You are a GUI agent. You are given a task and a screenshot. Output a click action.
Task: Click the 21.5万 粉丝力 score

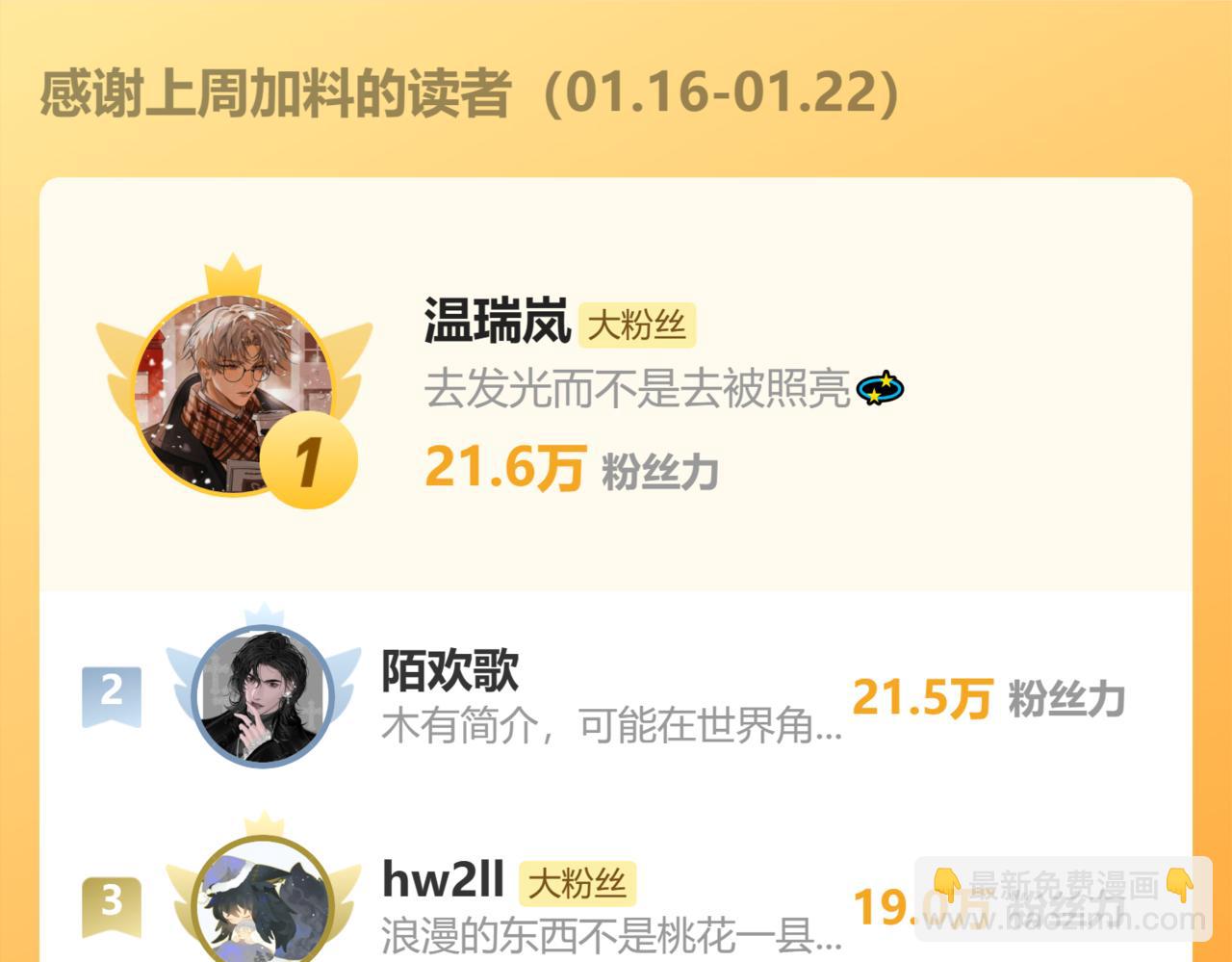(988, 698)
